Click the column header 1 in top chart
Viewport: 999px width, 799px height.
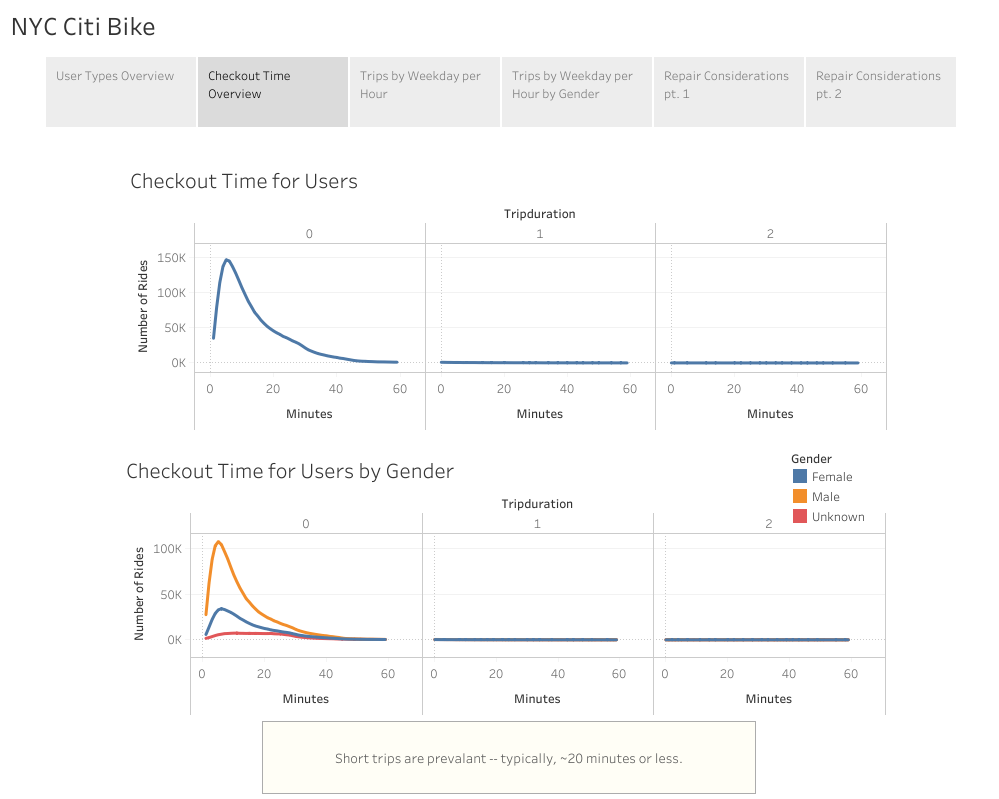[x=540, y=234]
